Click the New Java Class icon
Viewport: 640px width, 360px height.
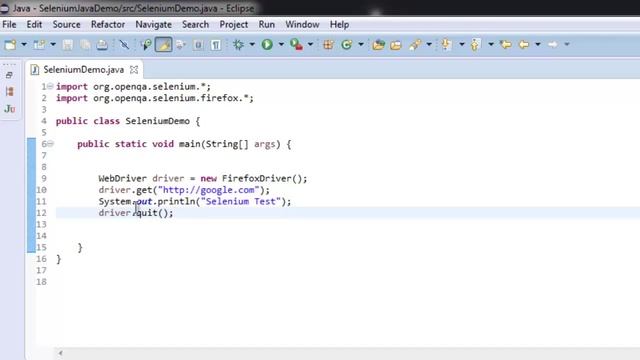pos(347,44)
